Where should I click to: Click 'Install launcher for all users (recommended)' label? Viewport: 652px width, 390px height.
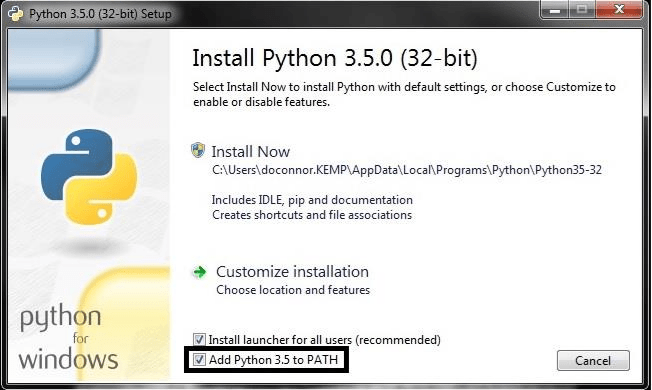coord(324,340)
